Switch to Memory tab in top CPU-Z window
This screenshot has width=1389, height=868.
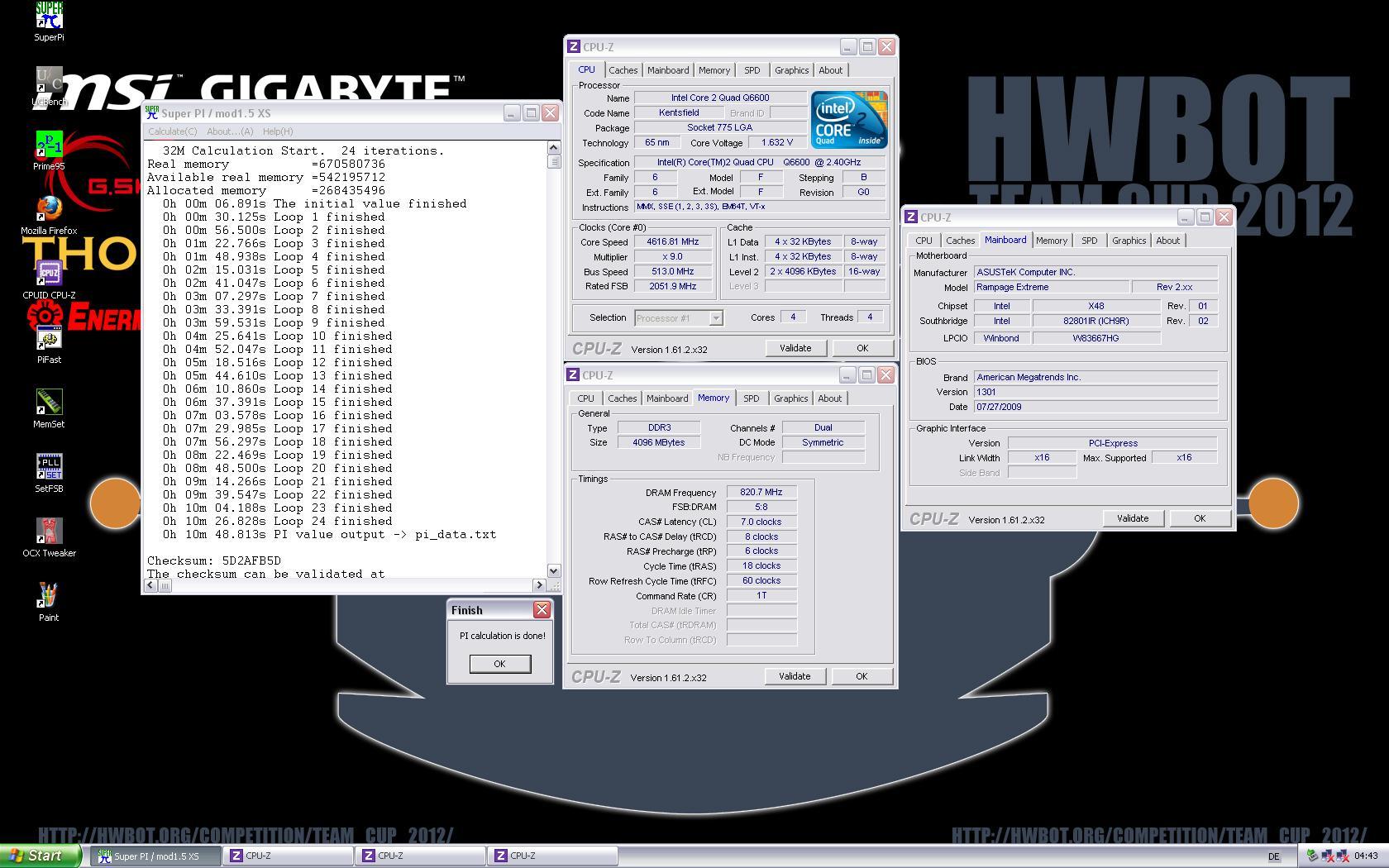point(714,71)
